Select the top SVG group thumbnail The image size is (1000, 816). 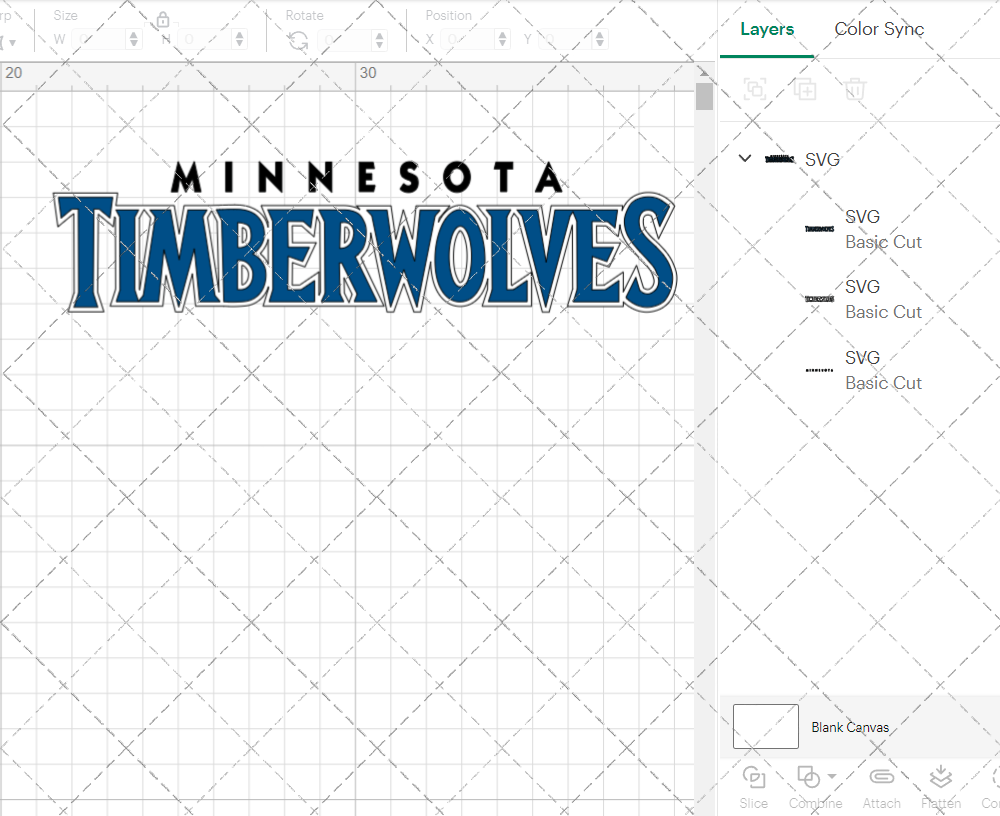click(x=780, y=159)
